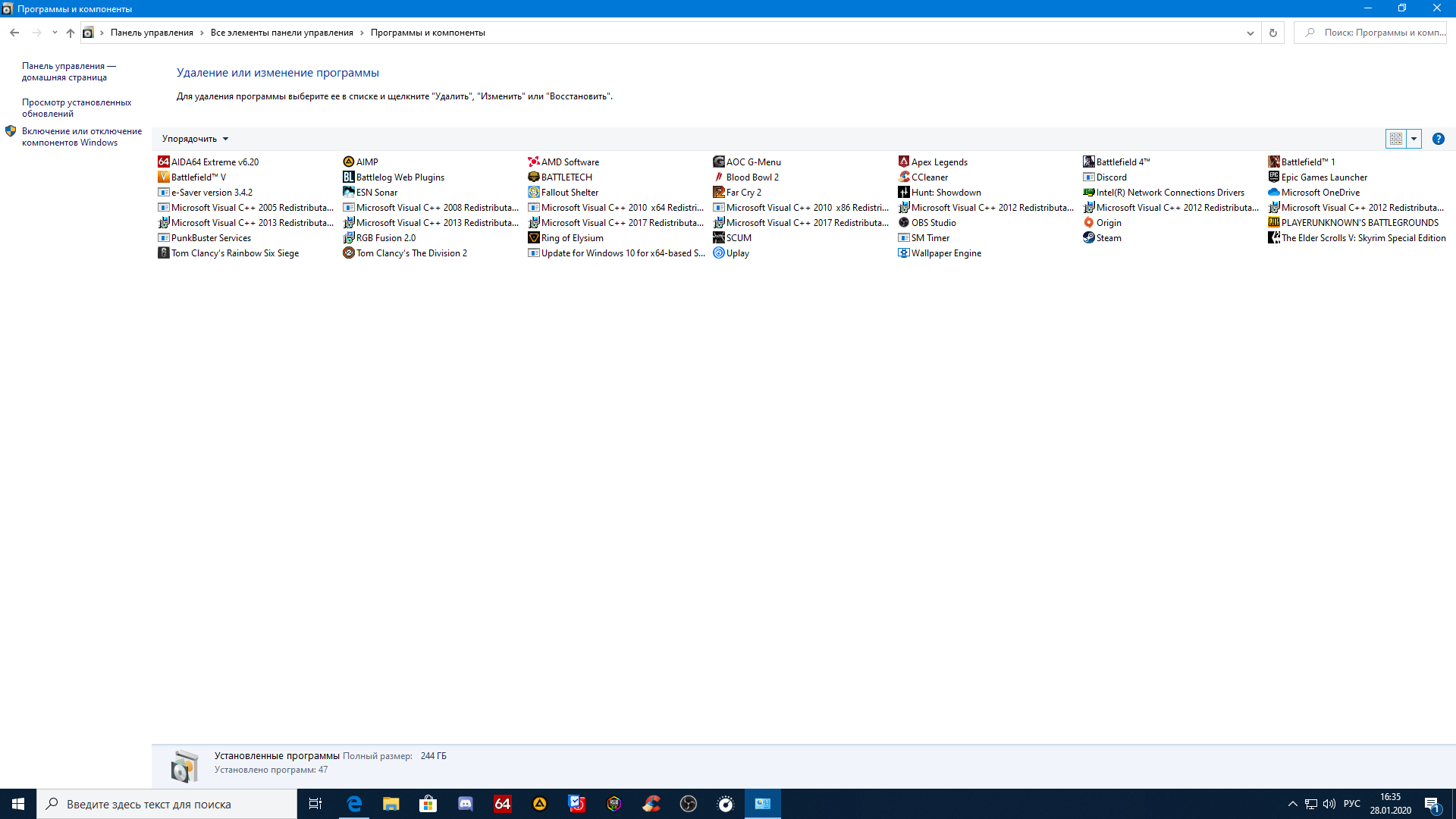Click Включение или отключение компонентов Windows
The width and height of the screenshot is (1456, 819).
coord(81,136)
